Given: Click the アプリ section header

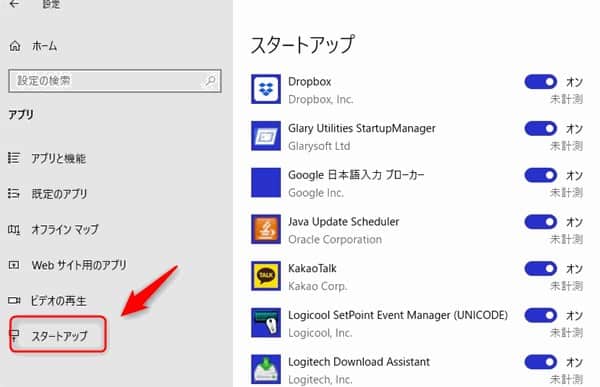Looking at the screenshot, I should click(x=21, y=114).
